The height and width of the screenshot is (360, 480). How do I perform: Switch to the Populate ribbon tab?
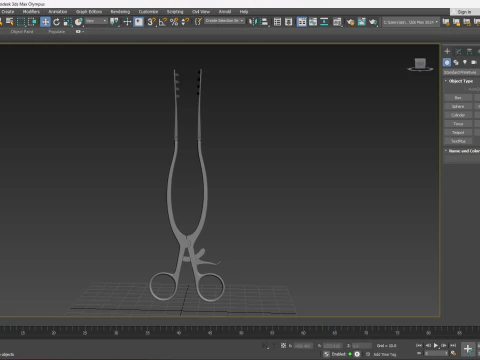[x=57, y=32]
